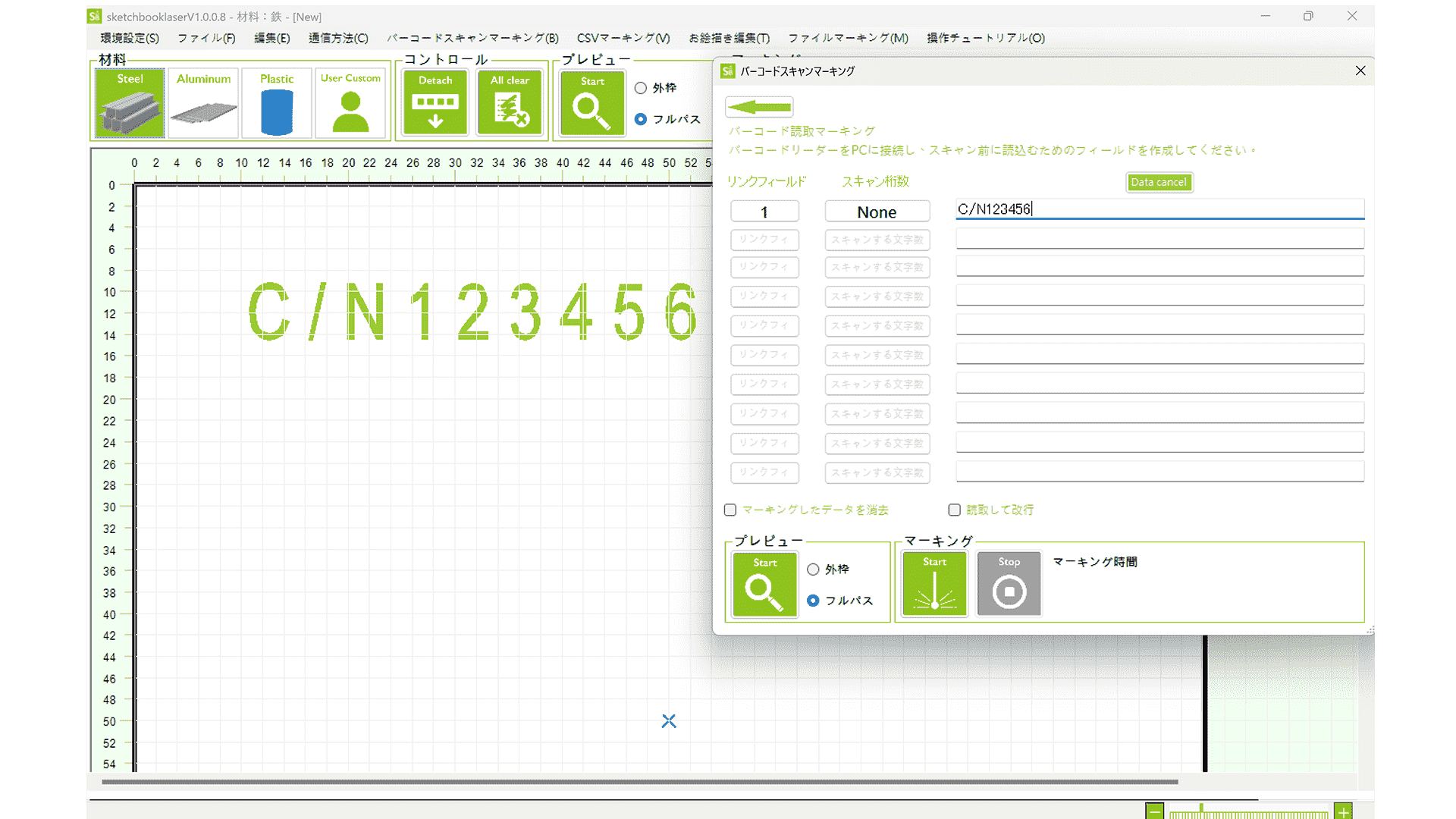The image size is (1456, 819).
Task: Click the All clear control button
Action: click(x=510, y=102)
